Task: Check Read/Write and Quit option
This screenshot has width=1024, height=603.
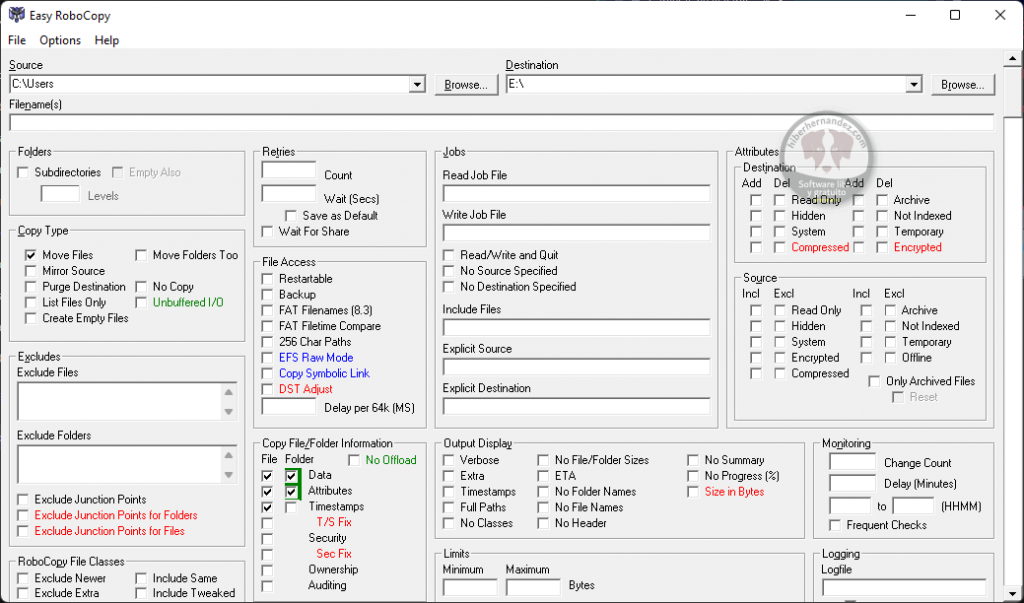Action: coord(449,255)
